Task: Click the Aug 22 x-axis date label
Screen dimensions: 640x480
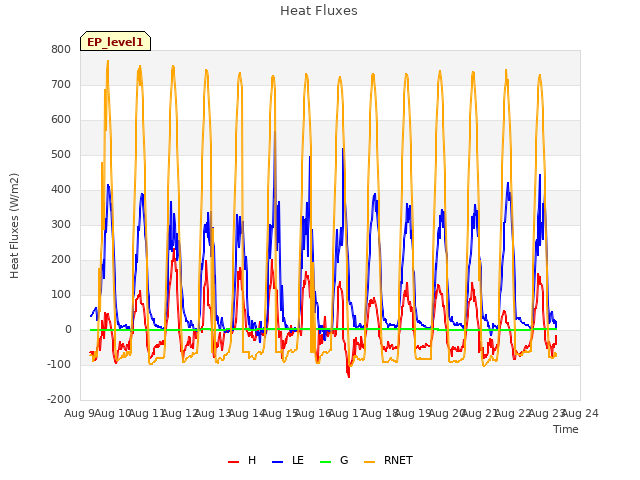Action: pos(513,413)
